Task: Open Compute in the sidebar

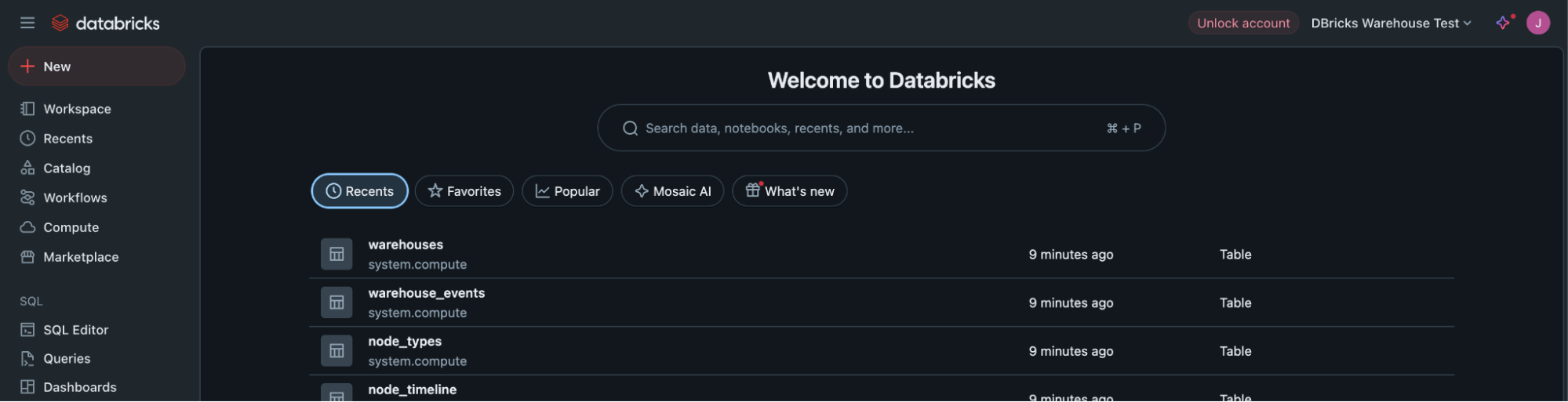Action: [x=71, y=228]
